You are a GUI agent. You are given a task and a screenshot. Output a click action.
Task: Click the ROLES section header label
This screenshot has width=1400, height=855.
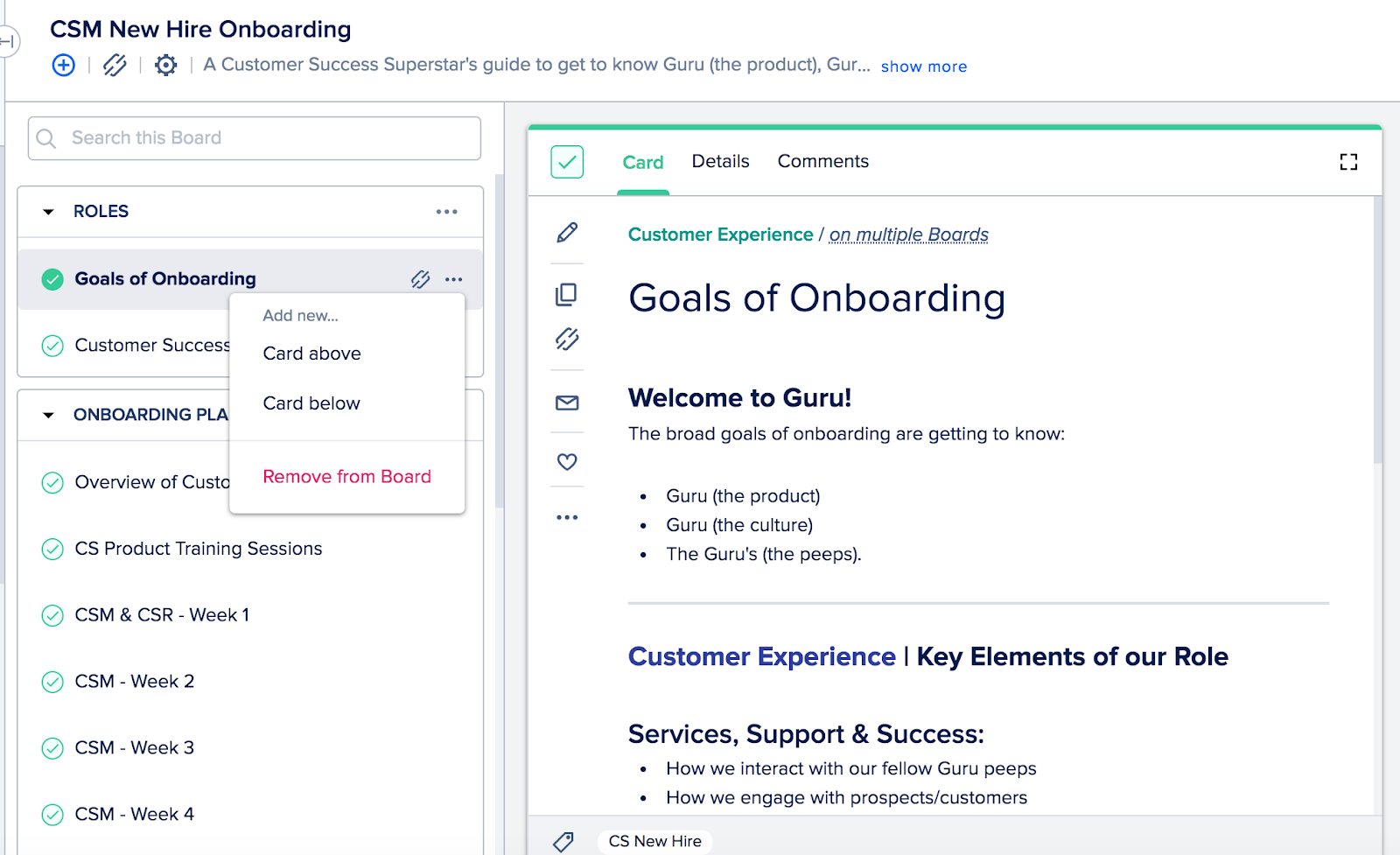coord(101,212)
